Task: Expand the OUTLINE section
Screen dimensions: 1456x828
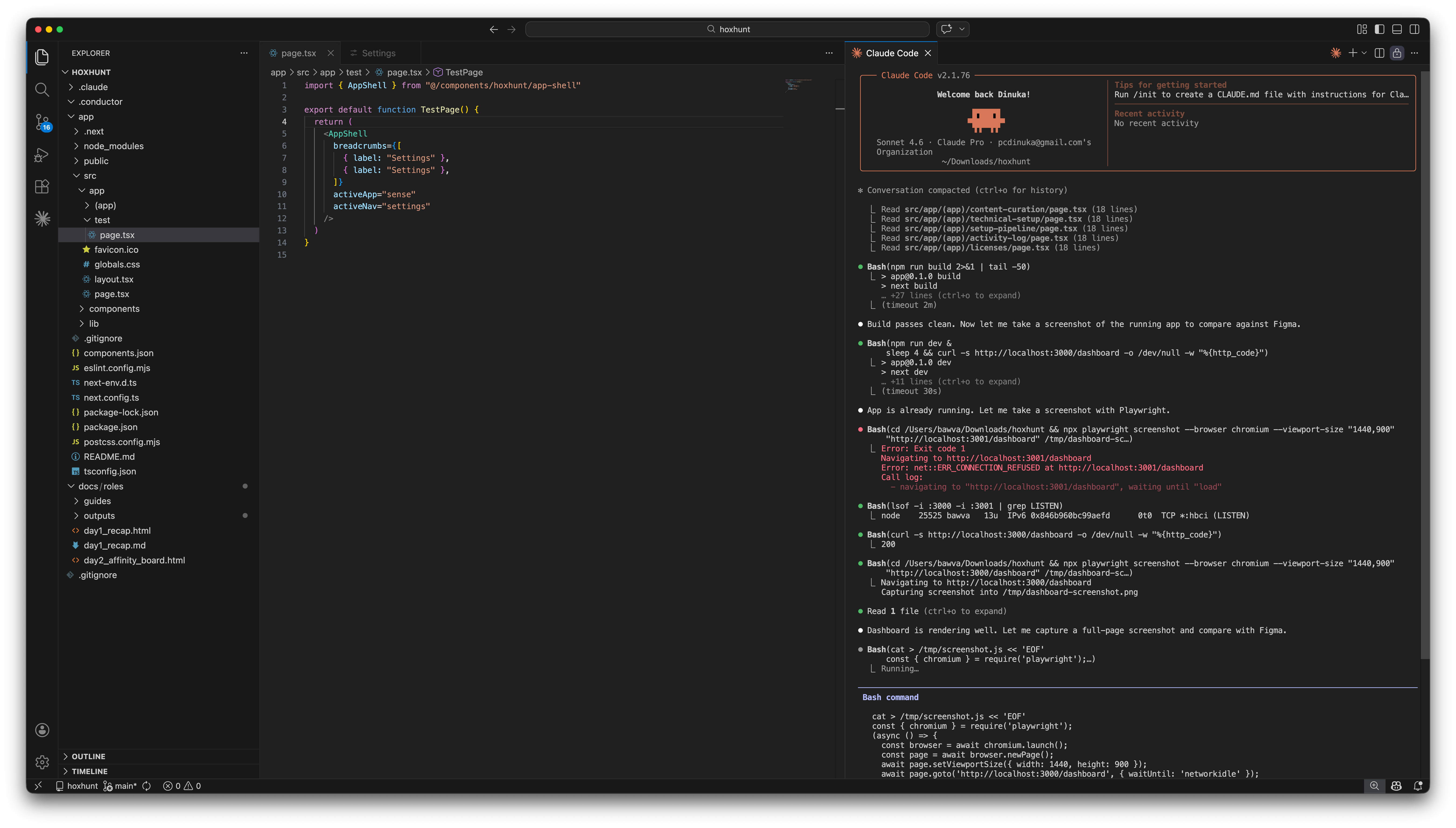Action: coord(88,756)
